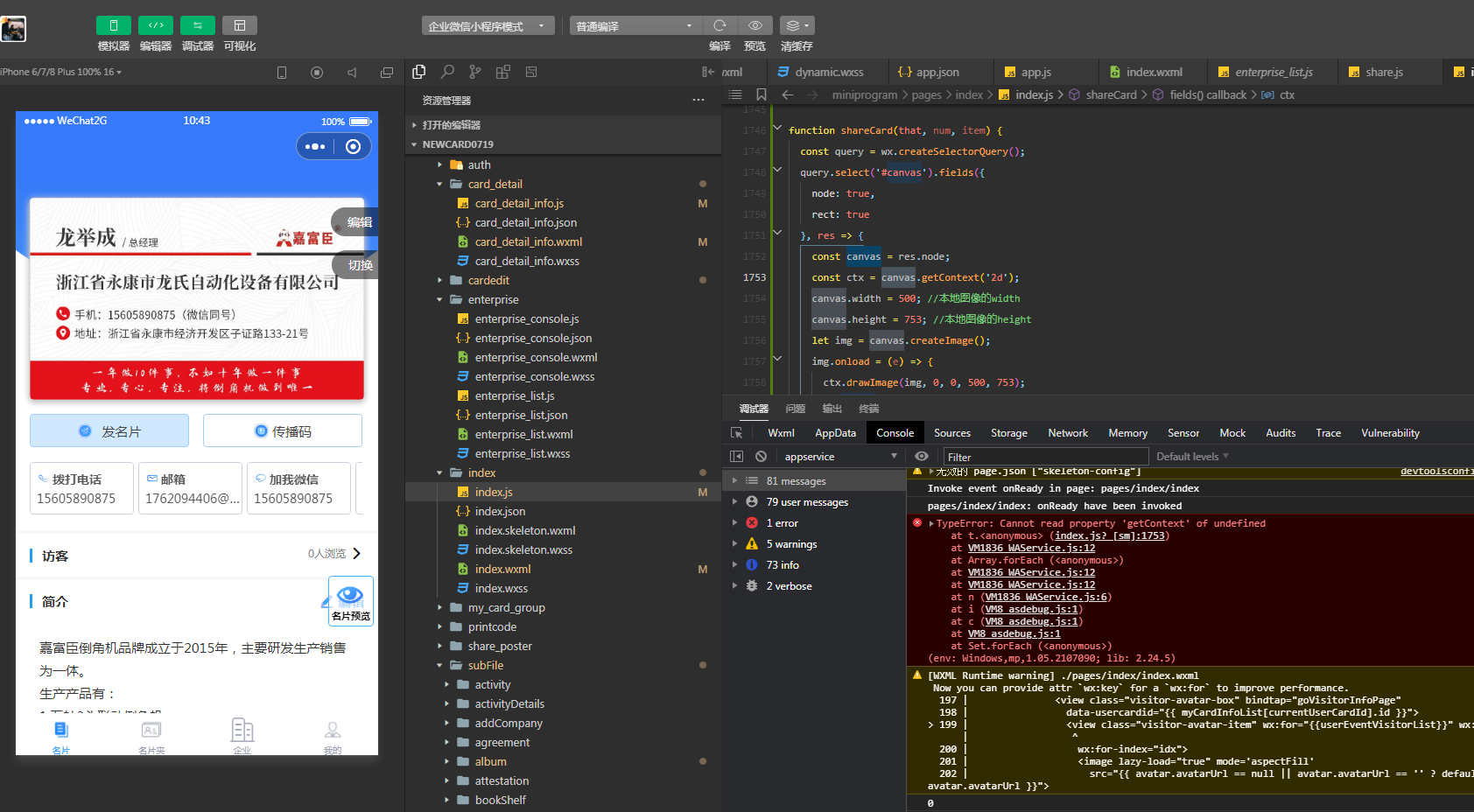
Task: Click the editor navigate back arrow
Action: (x=788, y=94)
